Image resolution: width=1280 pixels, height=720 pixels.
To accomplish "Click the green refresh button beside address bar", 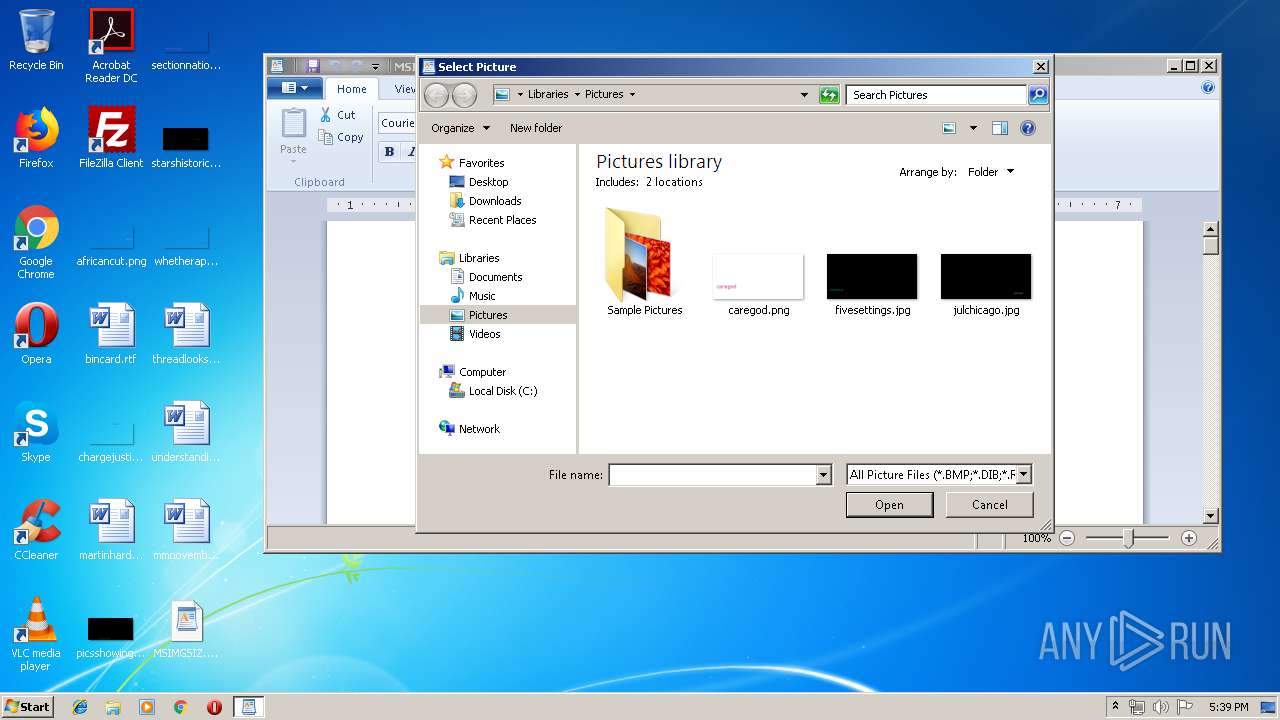I will click(x=829, y=95).
